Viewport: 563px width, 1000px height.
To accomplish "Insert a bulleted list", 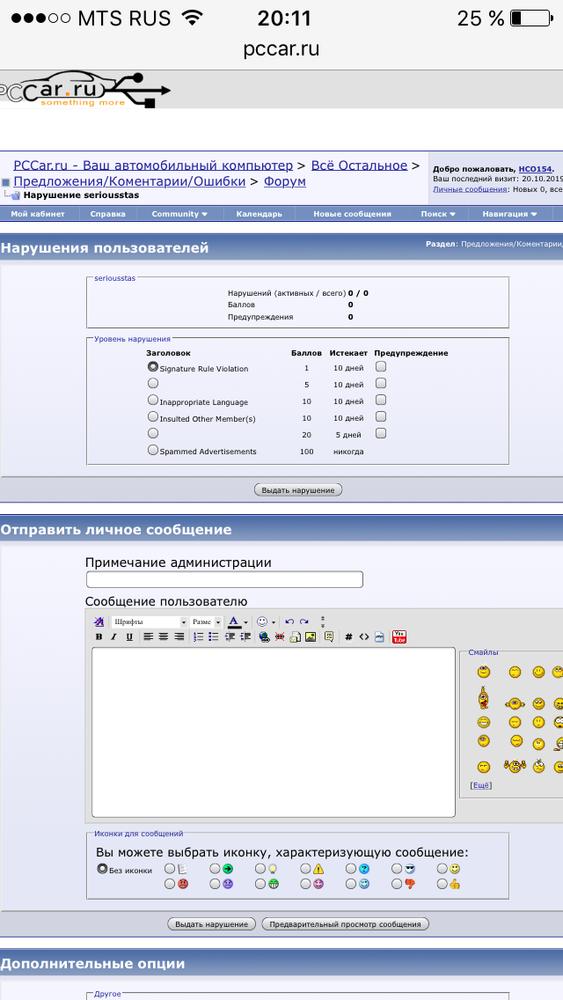I will click(213, 636).
